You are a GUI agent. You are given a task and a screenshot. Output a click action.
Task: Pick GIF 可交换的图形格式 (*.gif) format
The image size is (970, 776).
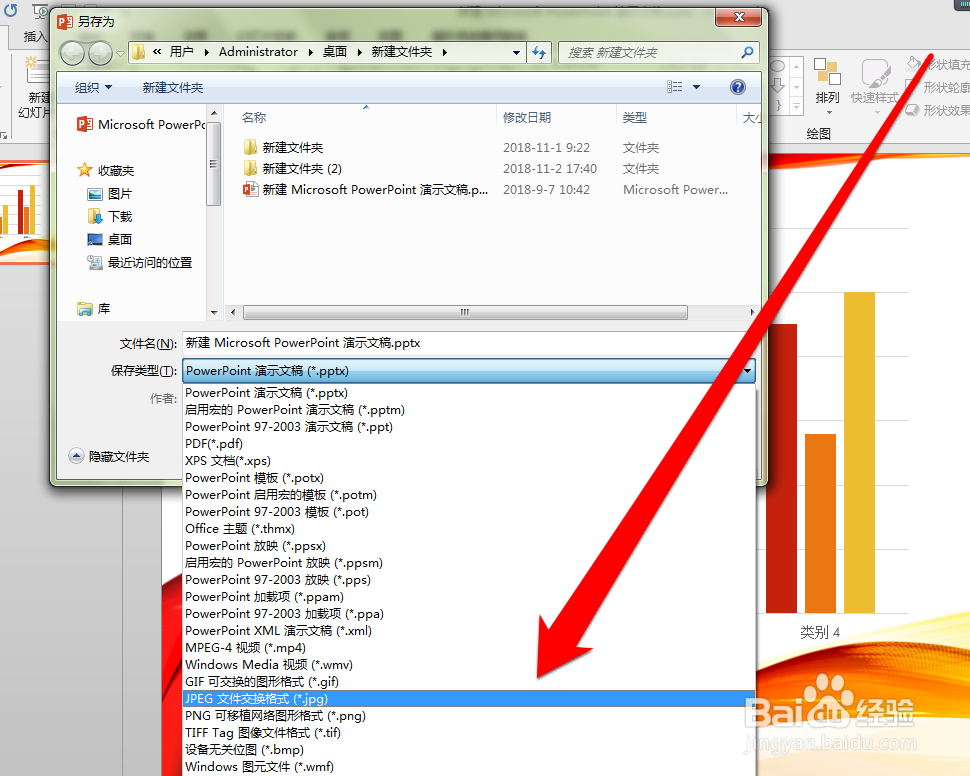[469, 681]
